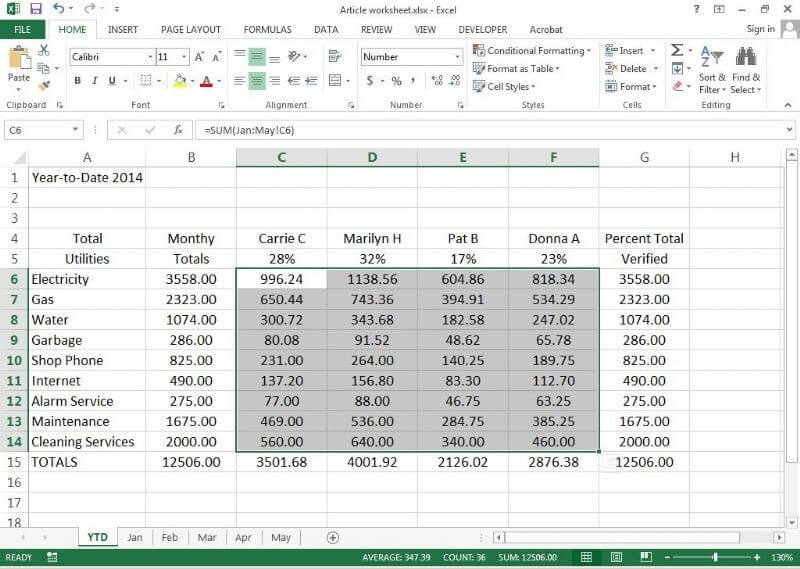The image size is (800, 569).
Task: Add a new sheet with plus icon
Action: (333, 537)
